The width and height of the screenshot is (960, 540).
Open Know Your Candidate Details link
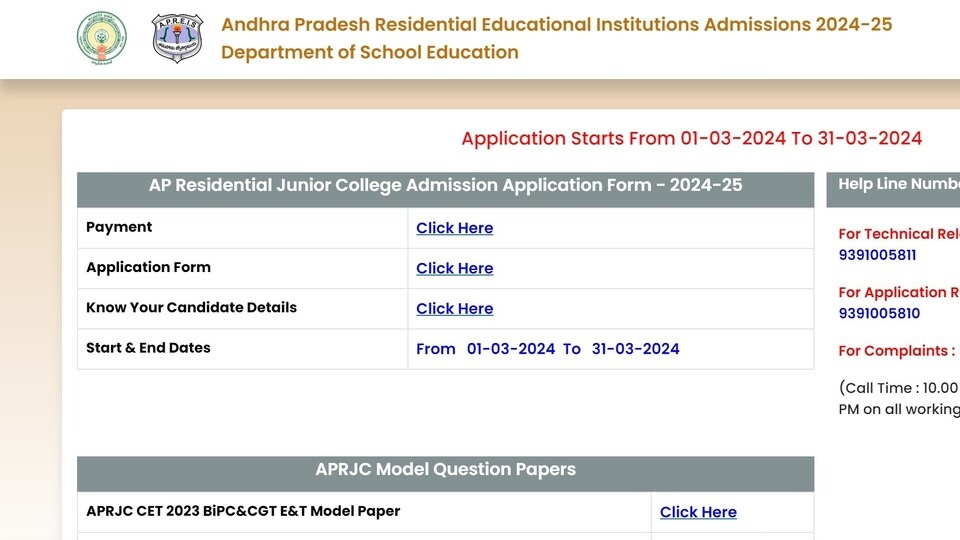[x=454, y=309]
